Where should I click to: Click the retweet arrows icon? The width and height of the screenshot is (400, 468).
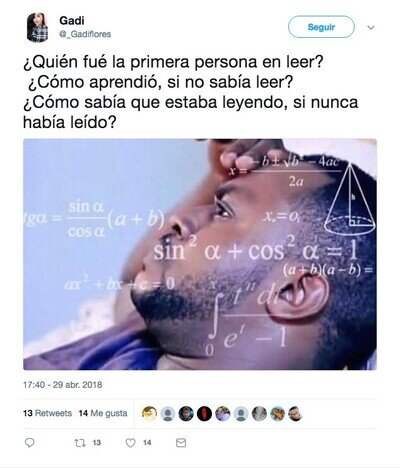80,443
